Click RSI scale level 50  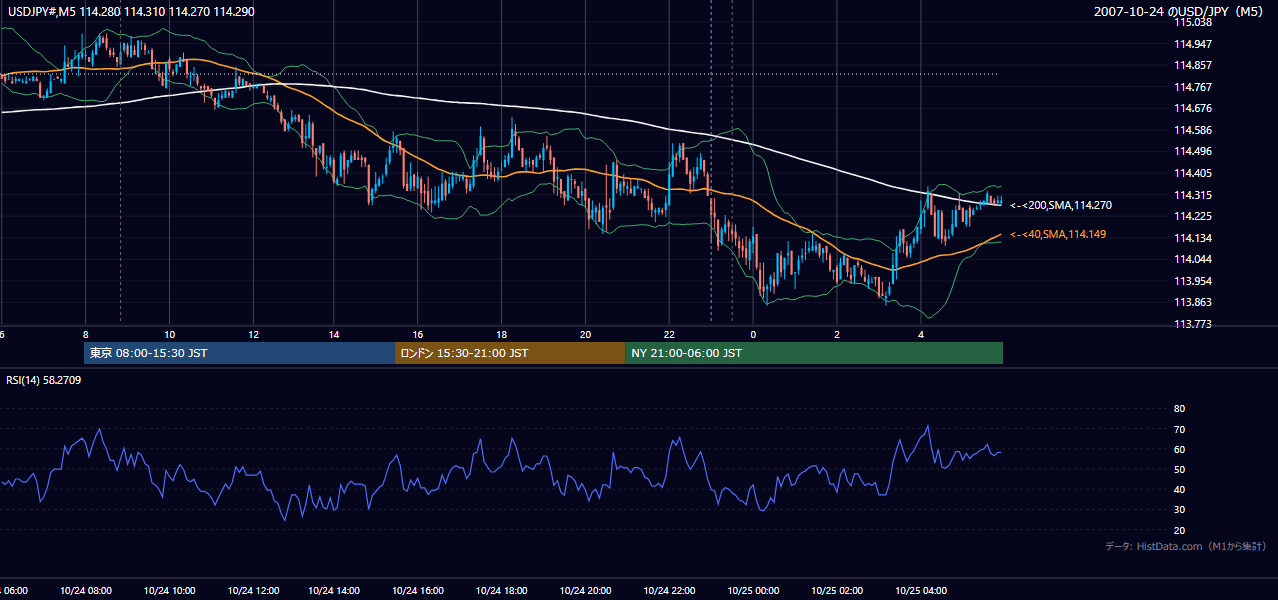1179,469
